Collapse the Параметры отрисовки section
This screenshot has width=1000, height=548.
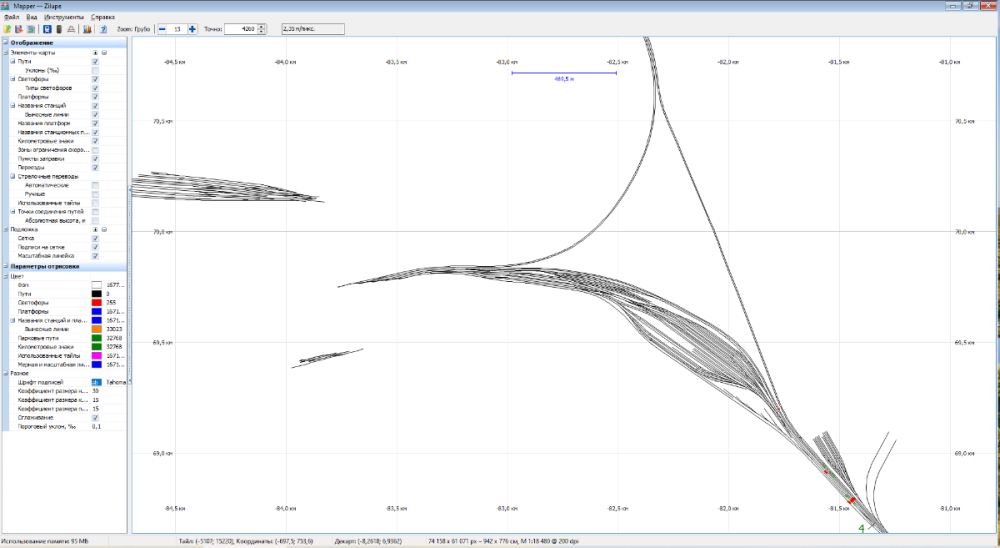point(4,266)
